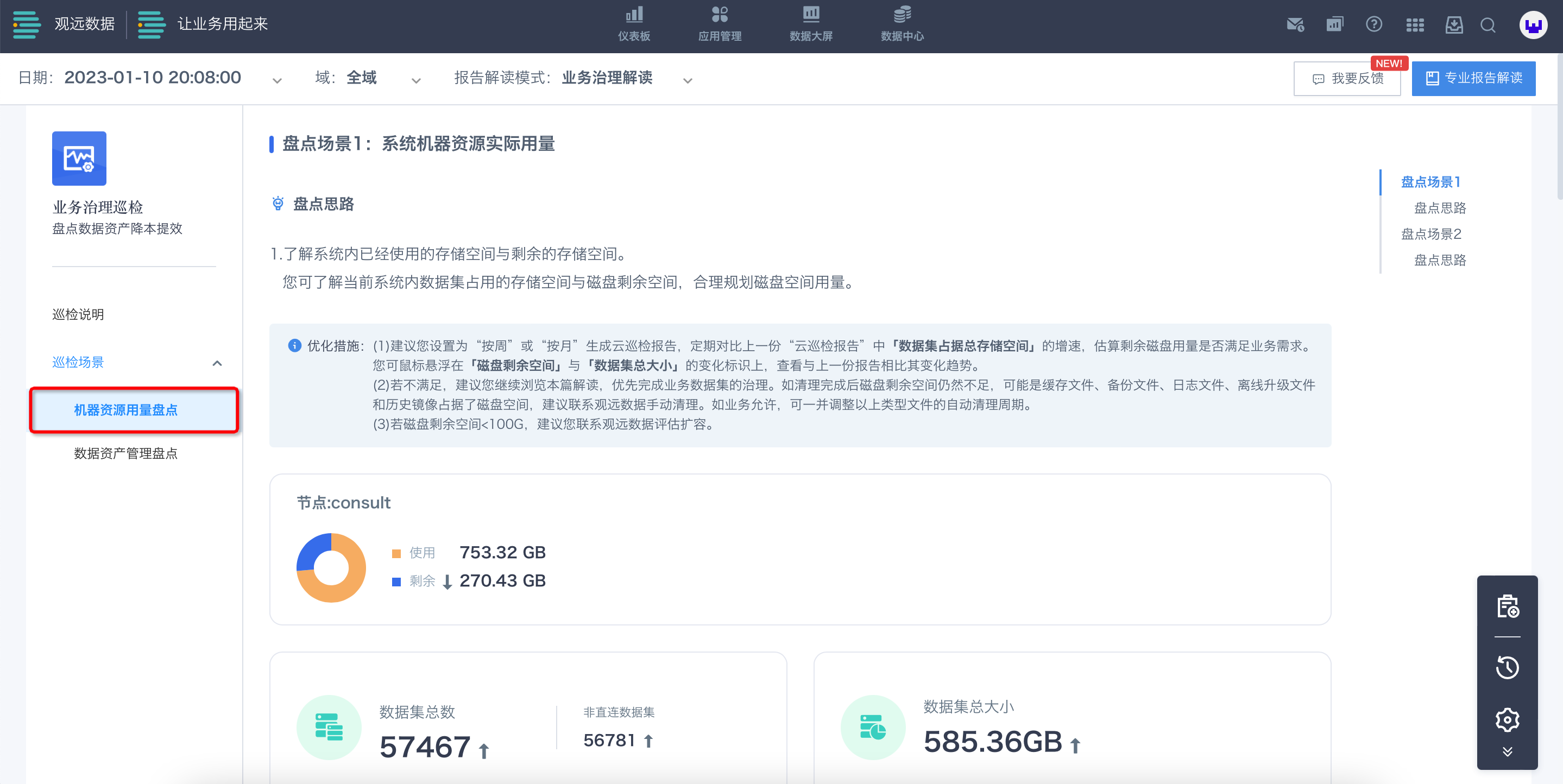Click the search magnifier icon
The width and height of the screenshot is (1563, 784).
point(1488,25)
